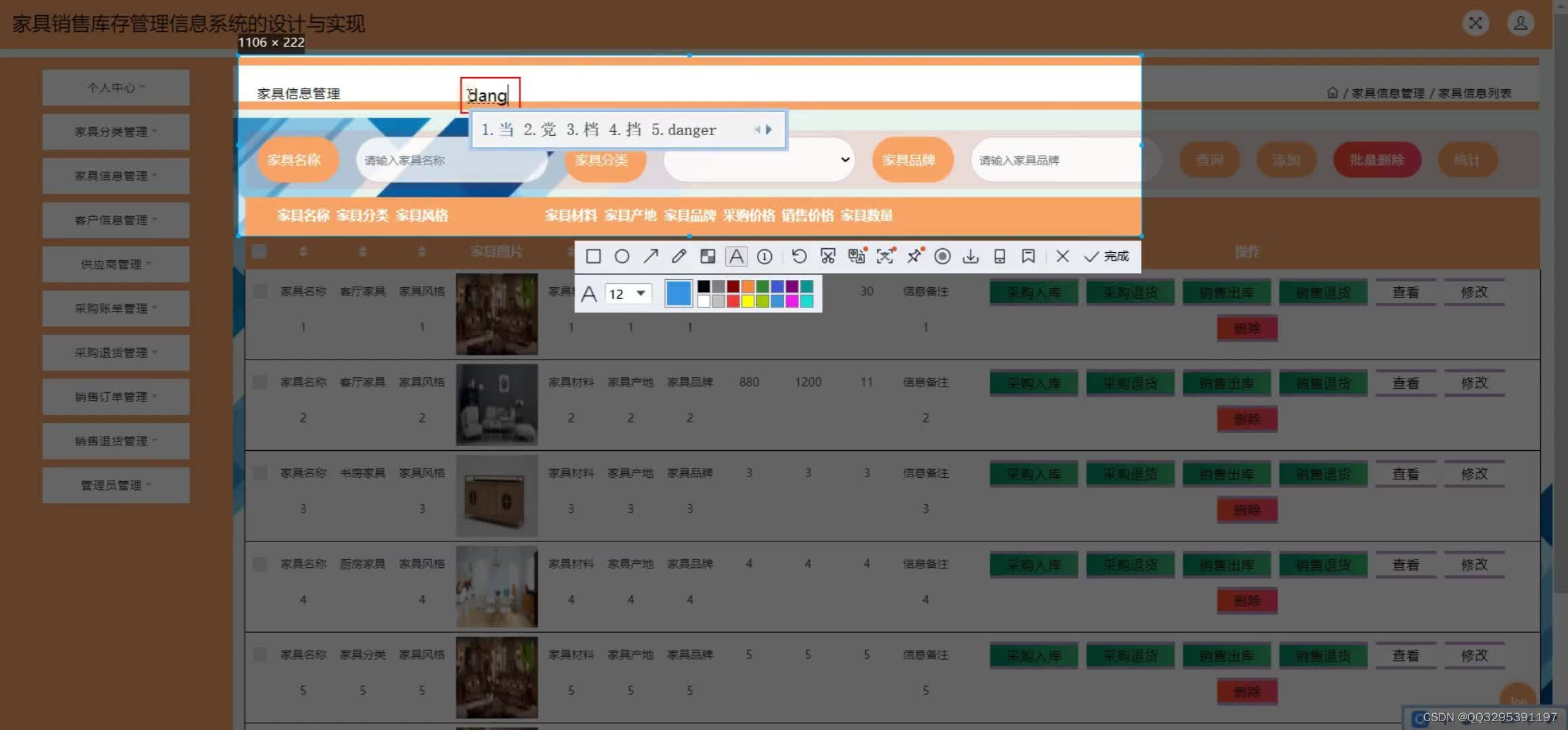The width and height of the screenshot is (1568, 730).
Task: Click 查看 in row 2
Action: coord(1406,383)
